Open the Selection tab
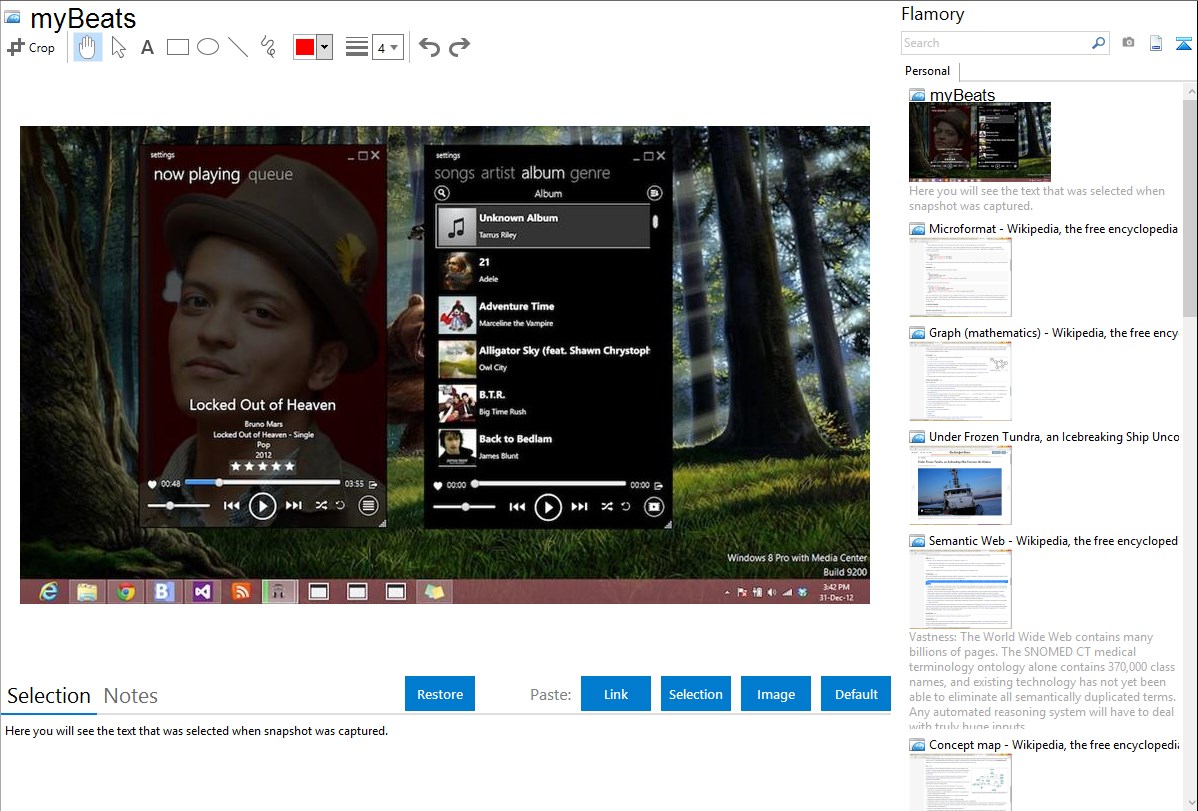 (x=49, y=696)
